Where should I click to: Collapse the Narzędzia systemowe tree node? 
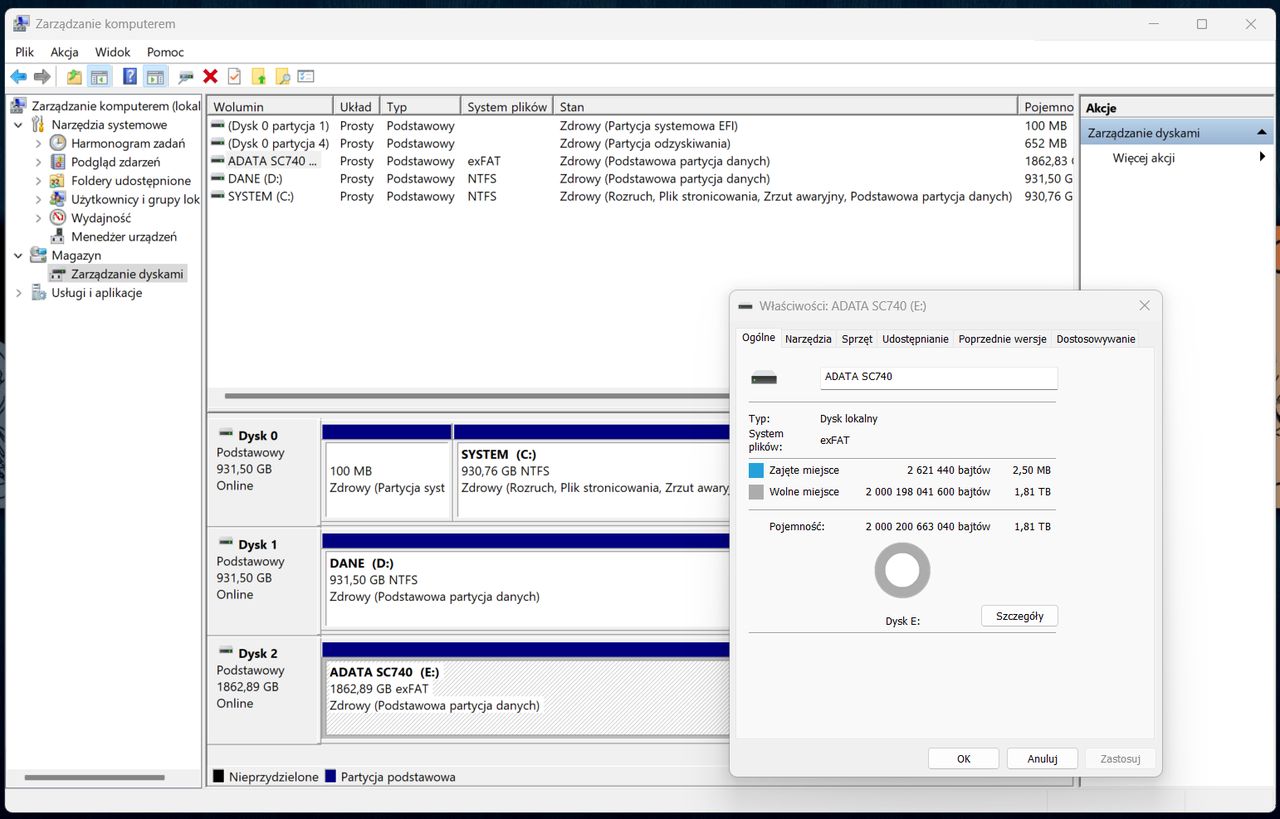click(x=18, y=125)
